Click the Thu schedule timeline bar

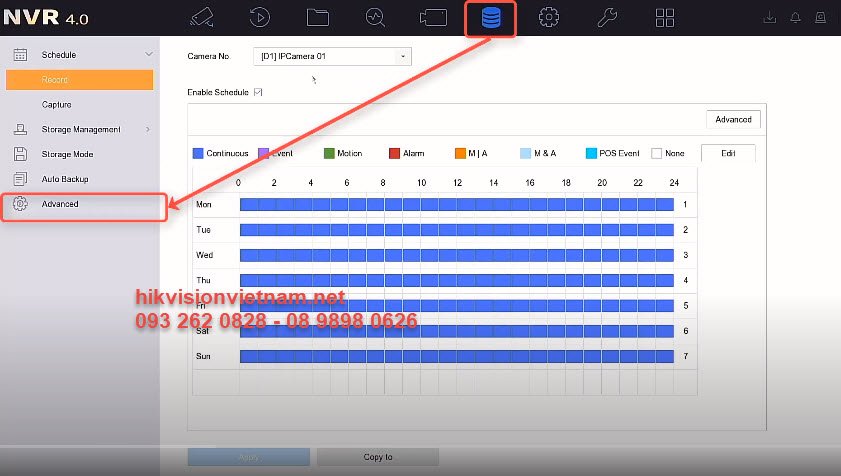pyautogui.click(x=457, y=280)
